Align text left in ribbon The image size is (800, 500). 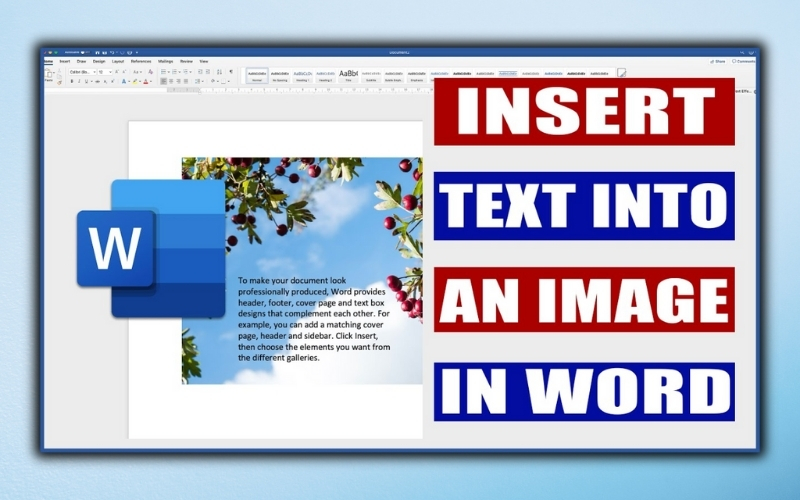[x=163, y=81]
